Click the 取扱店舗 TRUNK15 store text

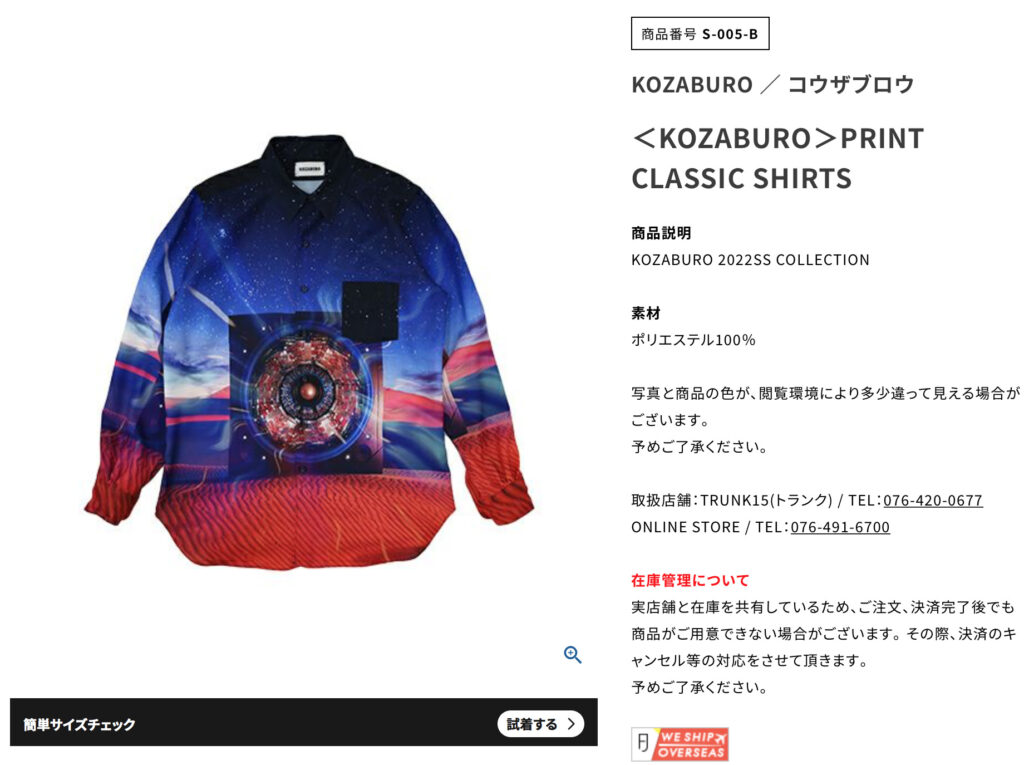click(731, 500)
